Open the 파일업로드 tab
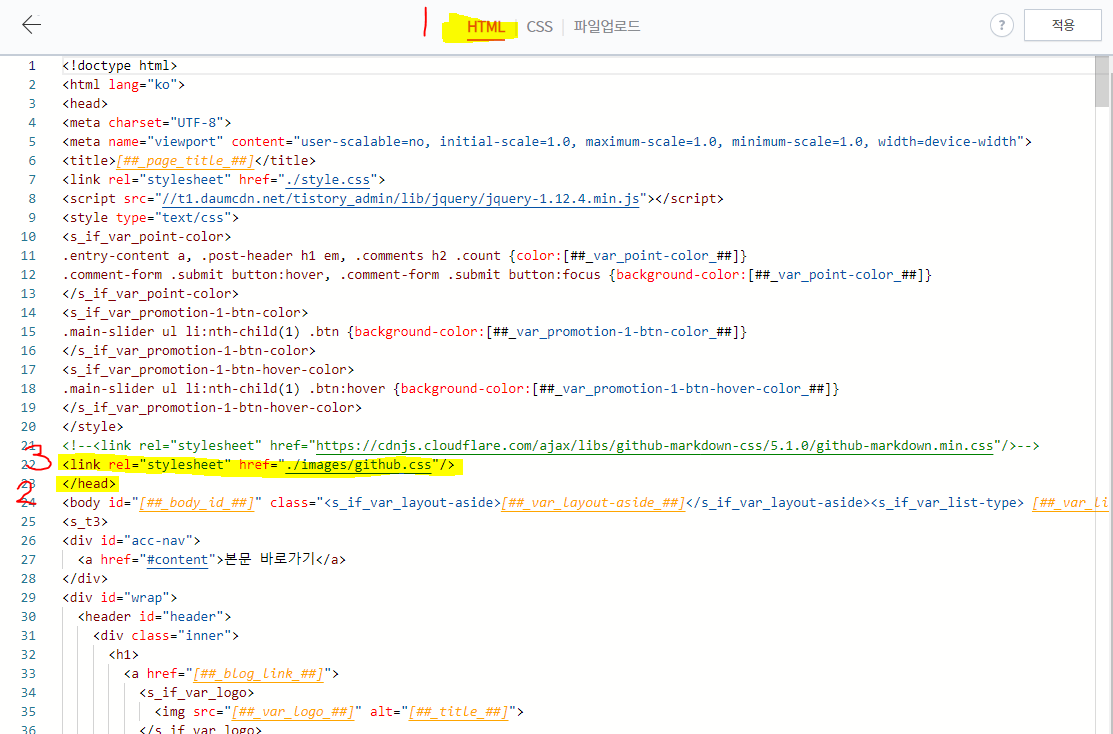This screenshot has width=1113, height=734. (x=607, y=26)
